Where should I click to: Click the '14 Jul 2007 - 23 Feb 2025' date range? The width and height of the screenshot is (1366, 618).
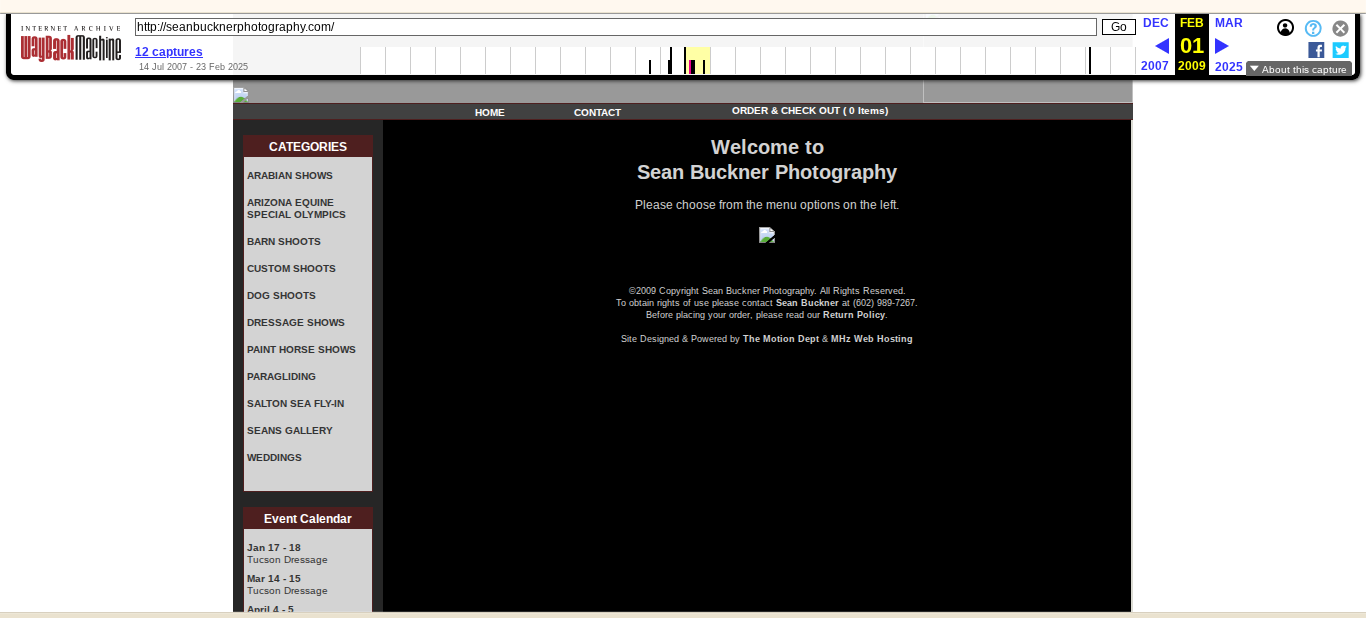coord(193,66)
